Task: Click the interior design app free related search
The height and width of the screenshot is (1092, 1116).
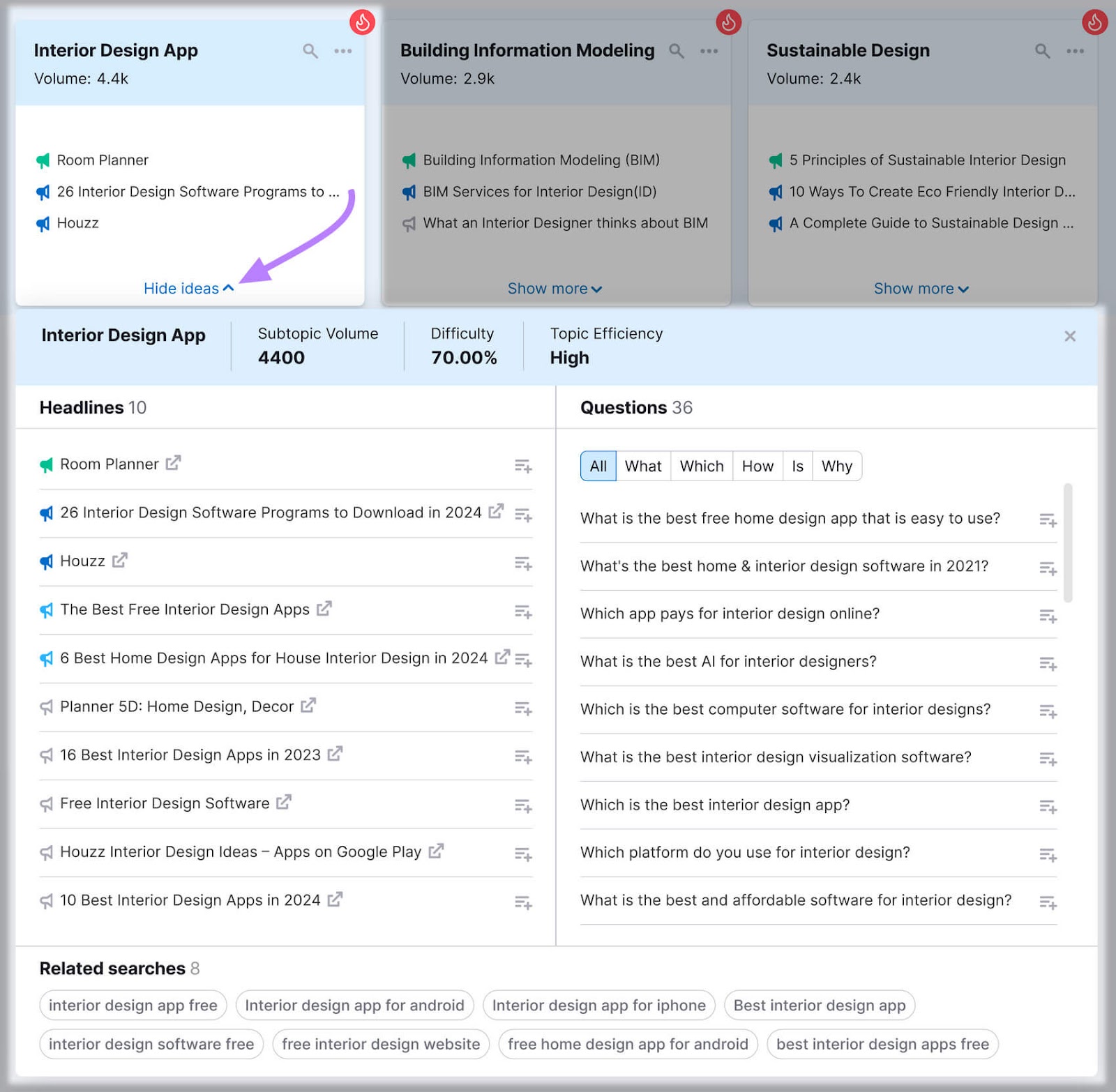Action: tap(133, 1005)
